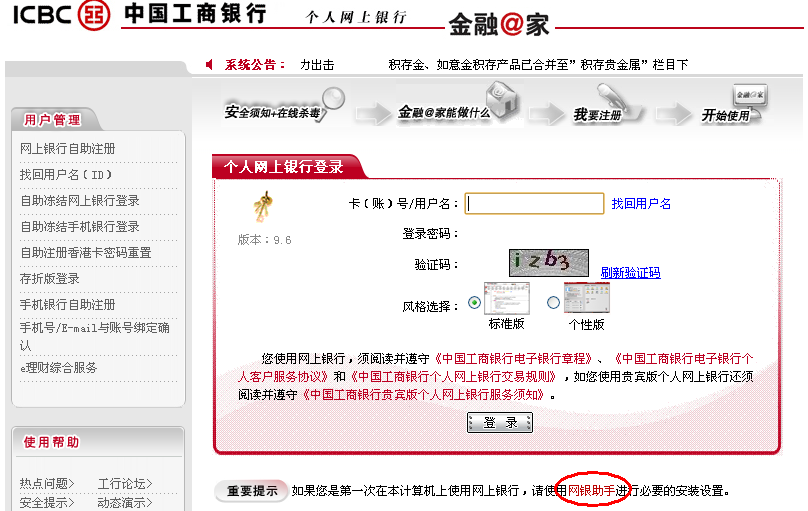Click 热点问题> help link

[x=47, y=484]
